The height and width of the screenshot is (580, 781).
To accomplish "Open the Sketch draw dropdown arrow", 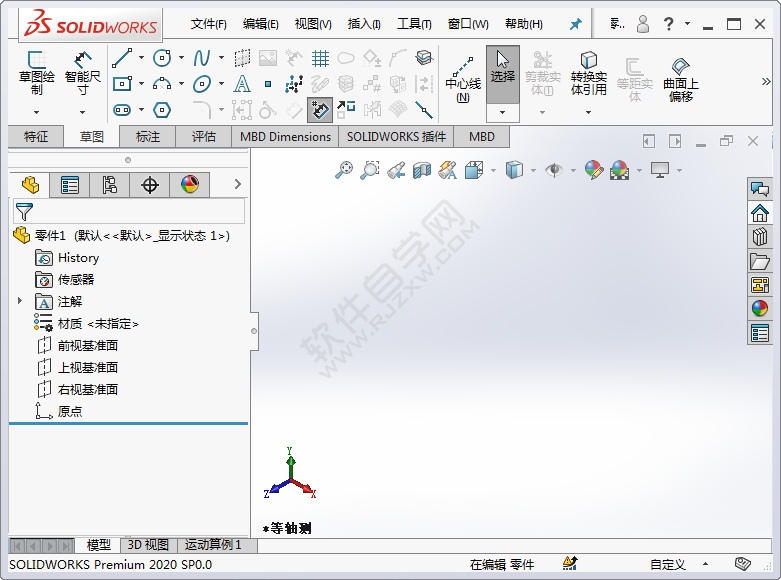I will [36, 113].
